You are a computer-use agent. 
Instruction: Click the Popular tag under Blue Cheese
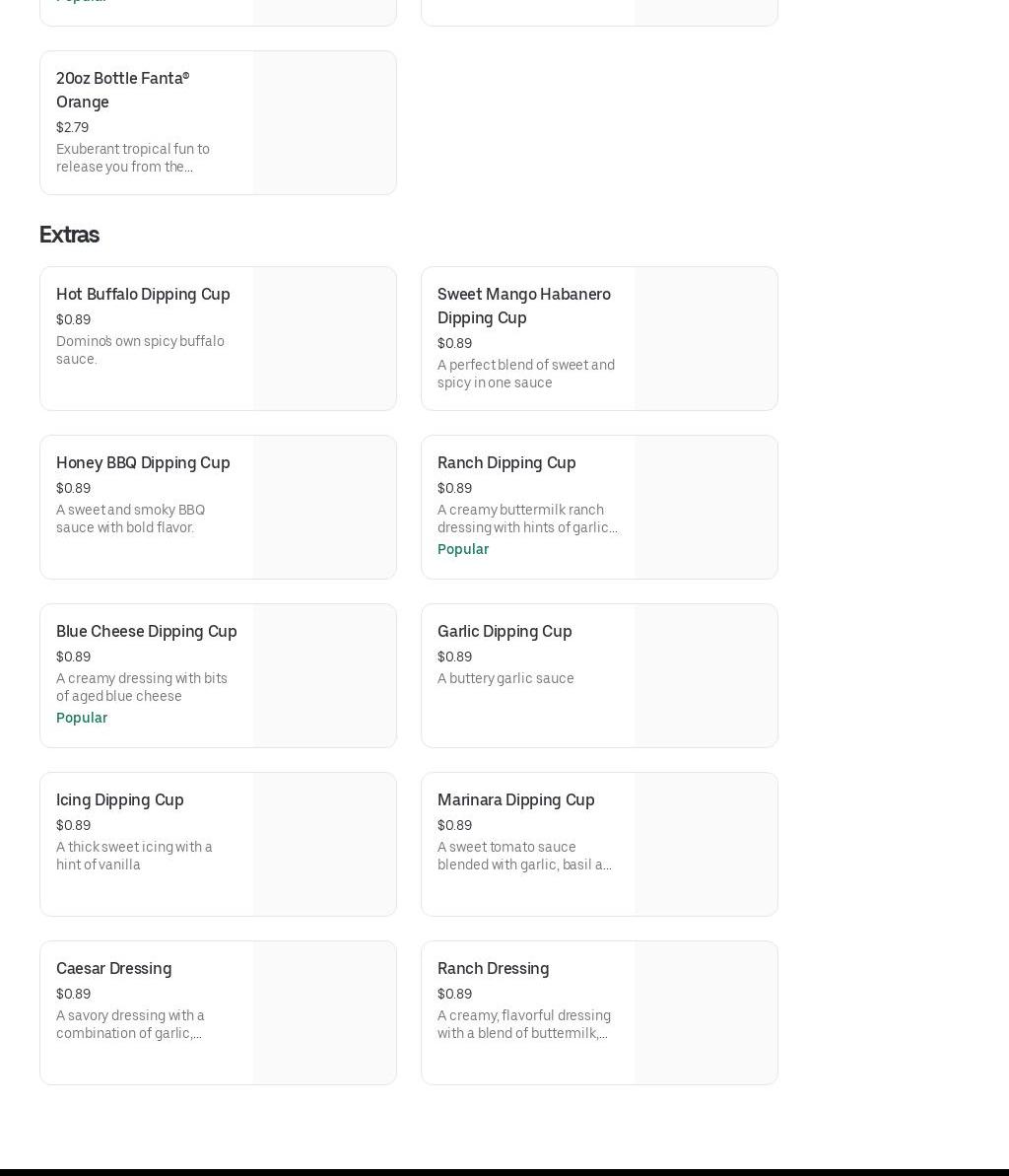click(82, 718)
